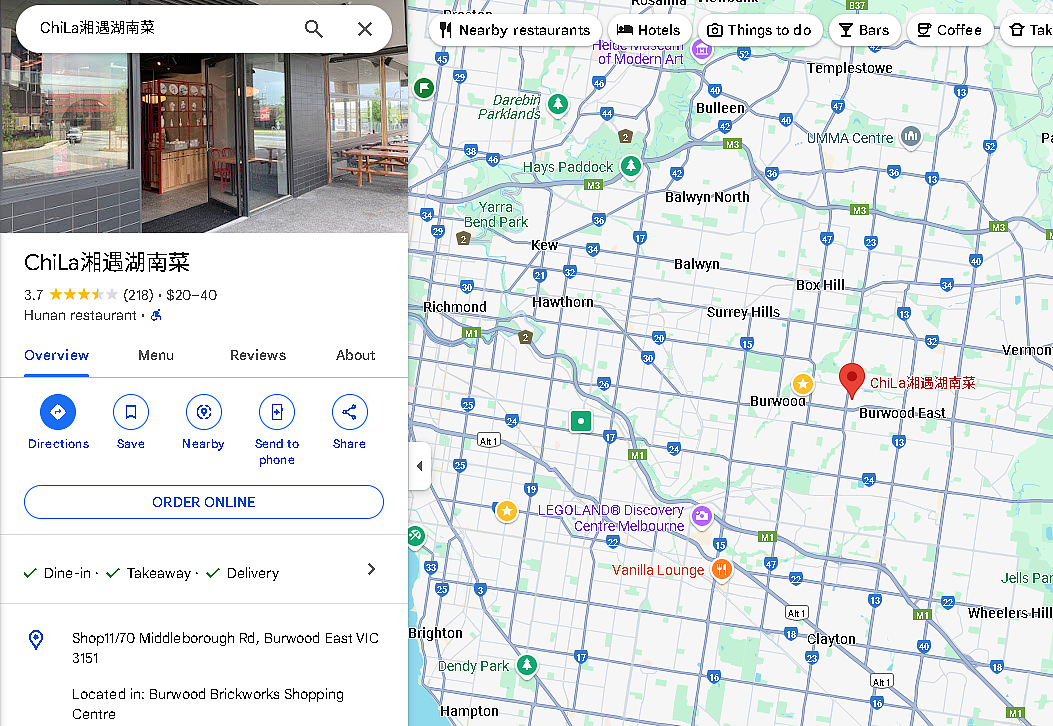Clear the search with the X icon
1053x726 pixels.
tap(365, 29)
